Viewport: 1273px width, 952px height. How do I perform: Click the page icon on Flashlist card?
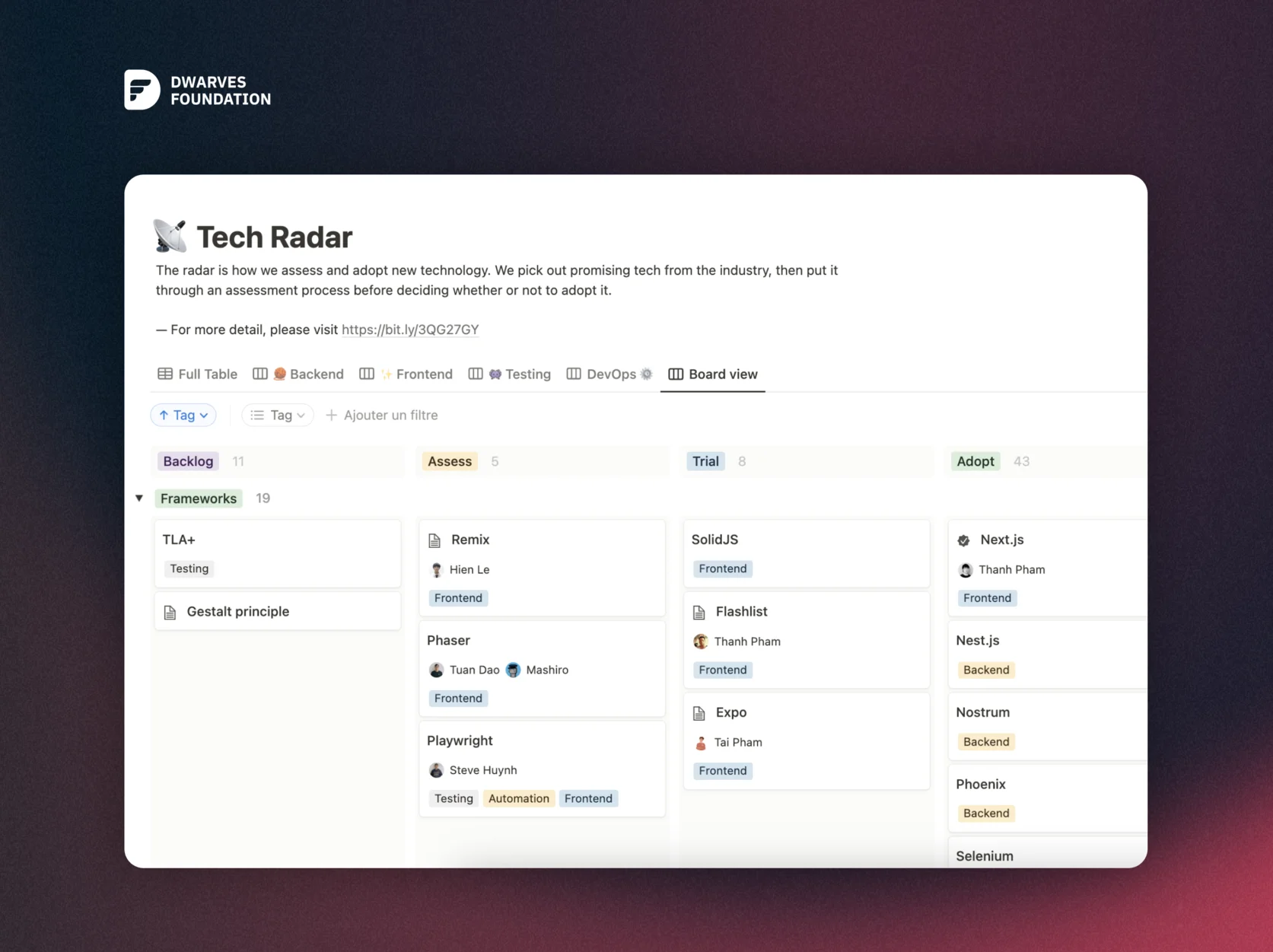[x=699, y=612]
